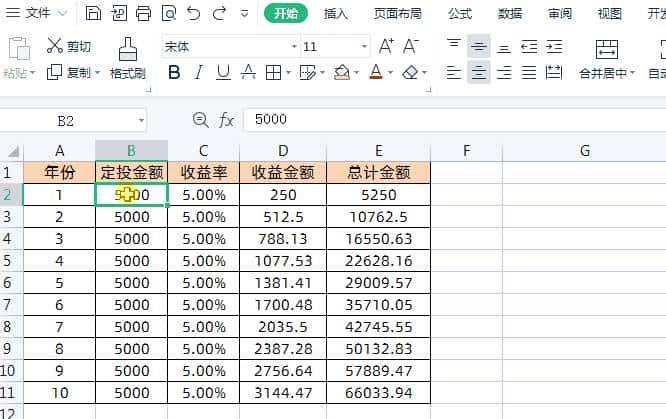Expand the font color dropdown arrow

[x=390, y=73]
